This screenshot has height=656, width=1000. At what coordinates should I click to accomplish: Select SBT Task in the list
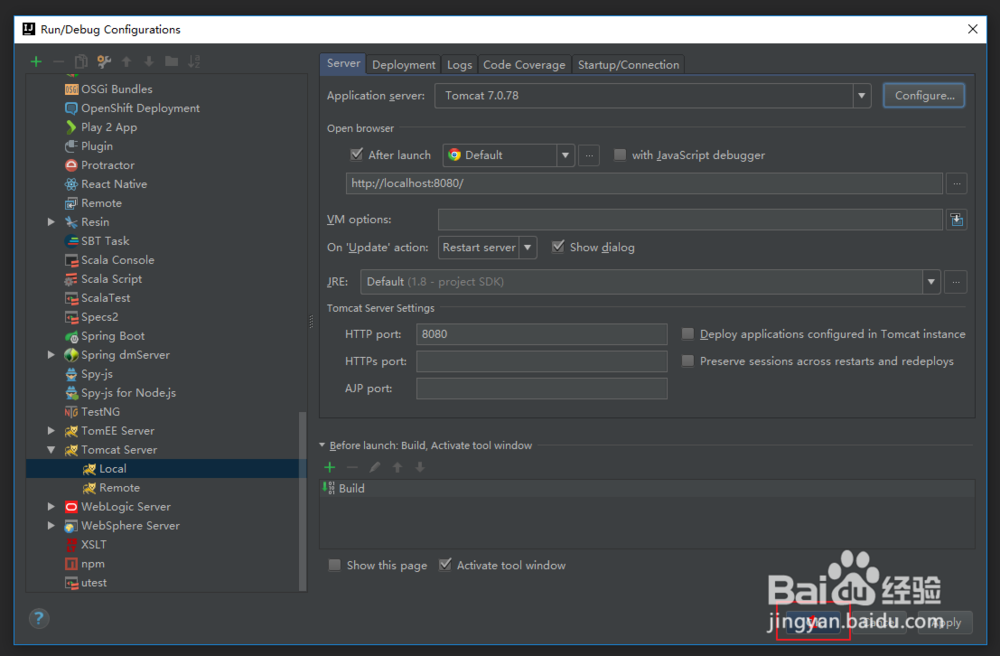[97, 241]
